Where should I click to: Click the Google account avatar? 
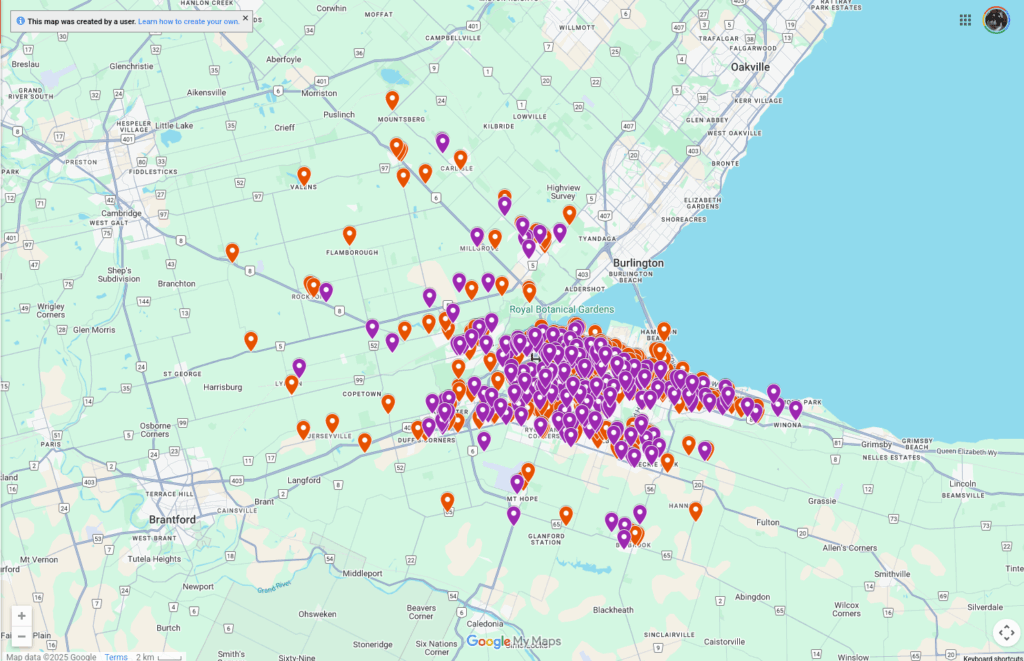[x=996, y=19]
